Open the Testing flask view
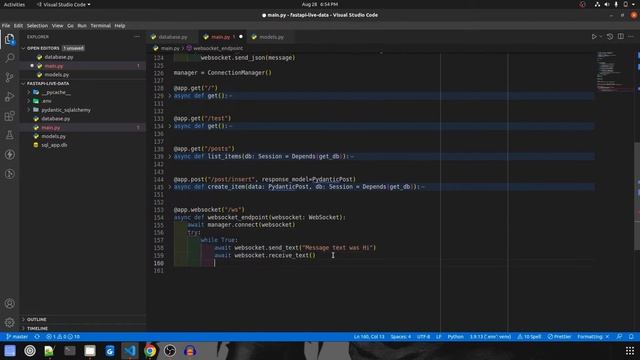The width and height of the screenshot is (640, 360). coord(9,135)
